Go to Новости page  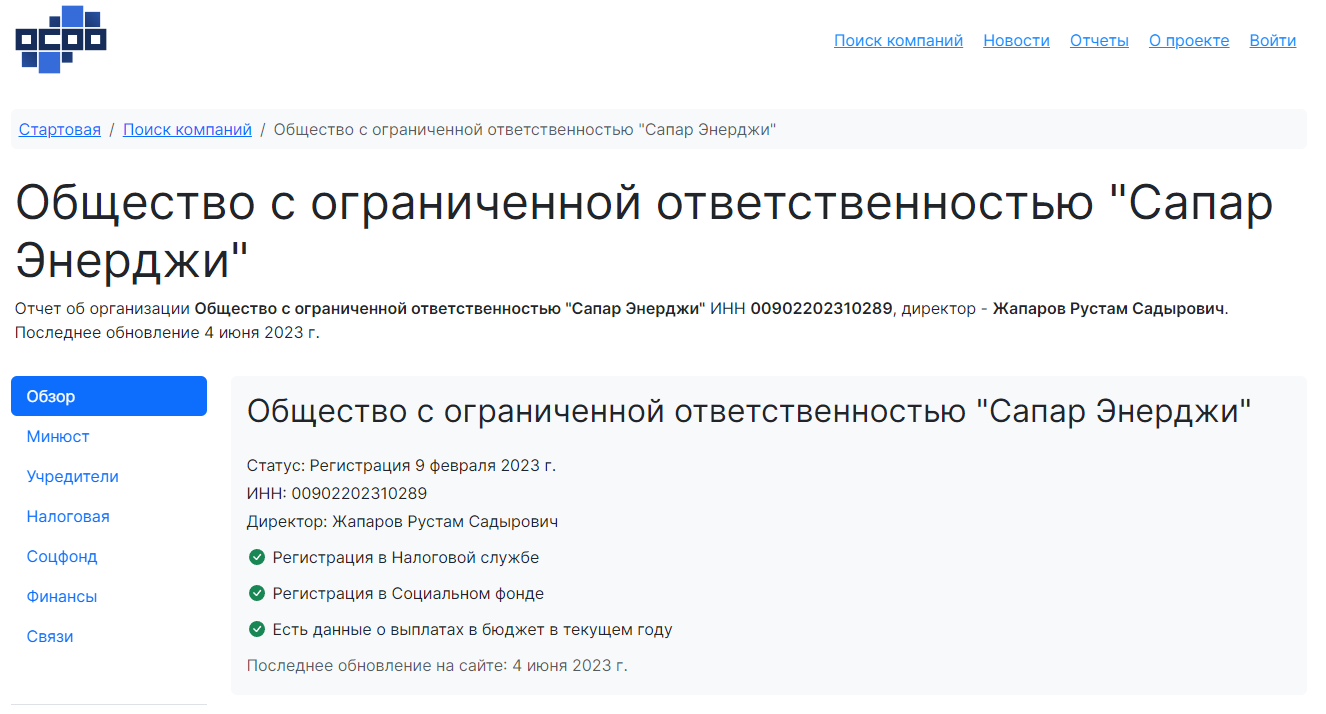coord(1016,41)
